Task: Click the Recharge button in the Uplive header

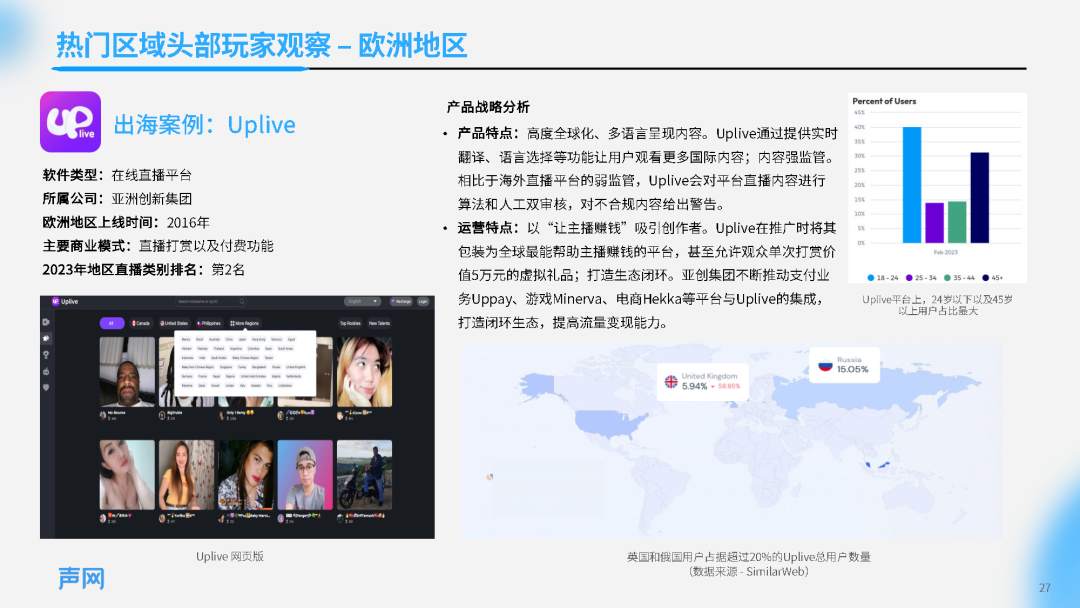Action: tap(402, 302)
